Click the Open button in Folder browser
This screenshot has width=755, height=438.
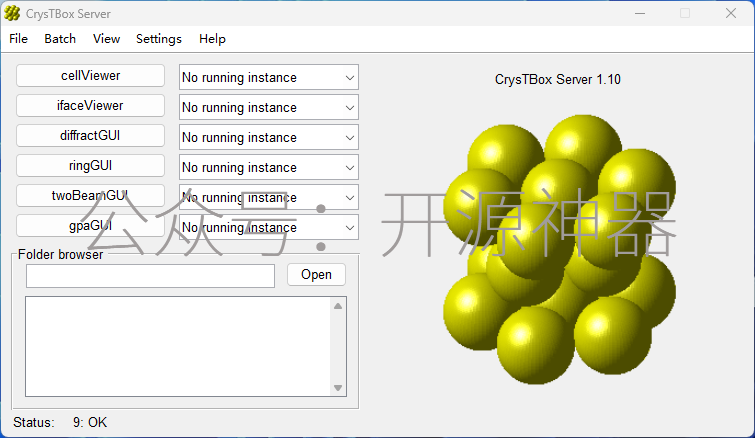click(316, 274)
